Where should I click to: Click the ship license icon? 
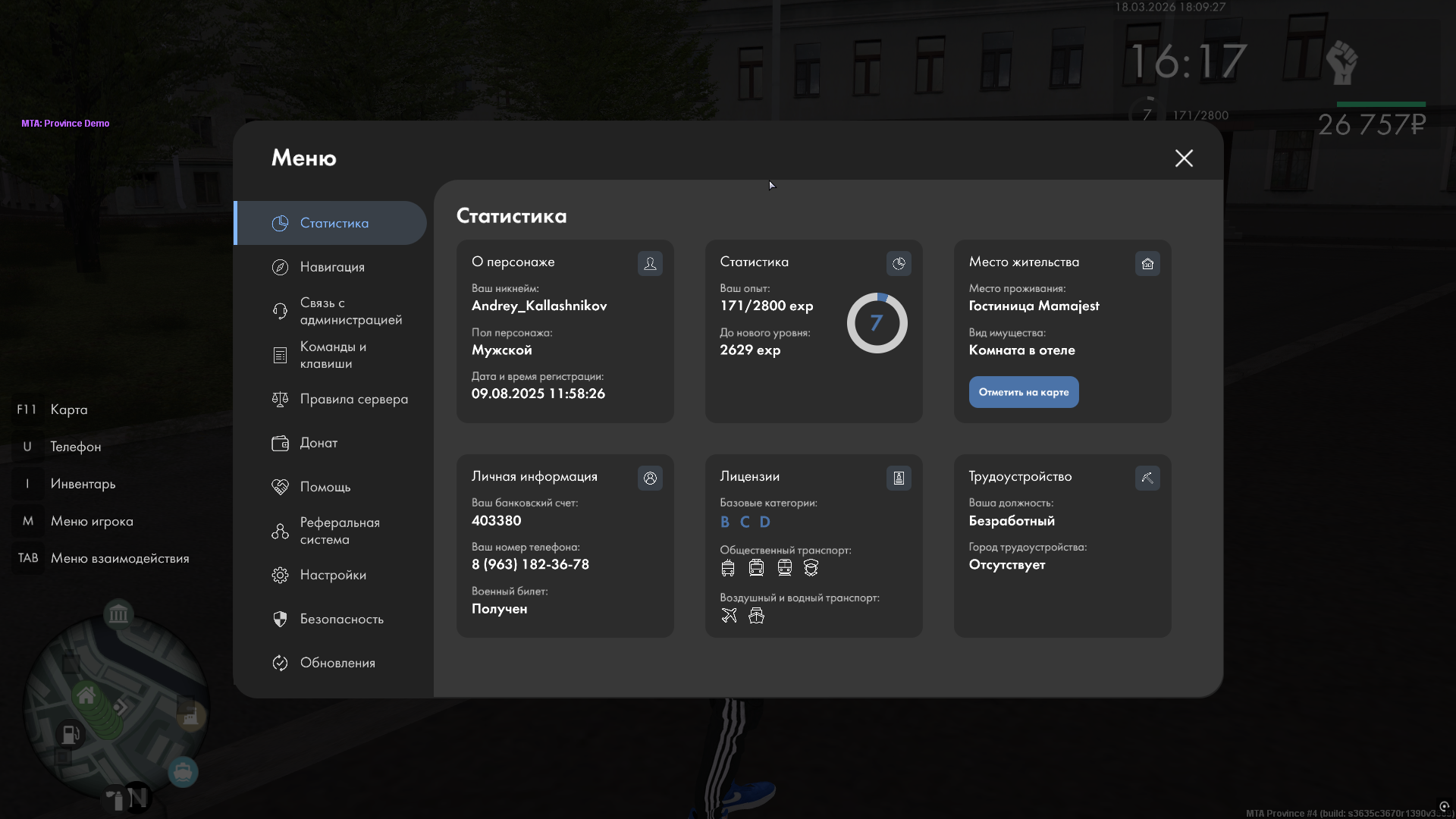pos(756,615)
